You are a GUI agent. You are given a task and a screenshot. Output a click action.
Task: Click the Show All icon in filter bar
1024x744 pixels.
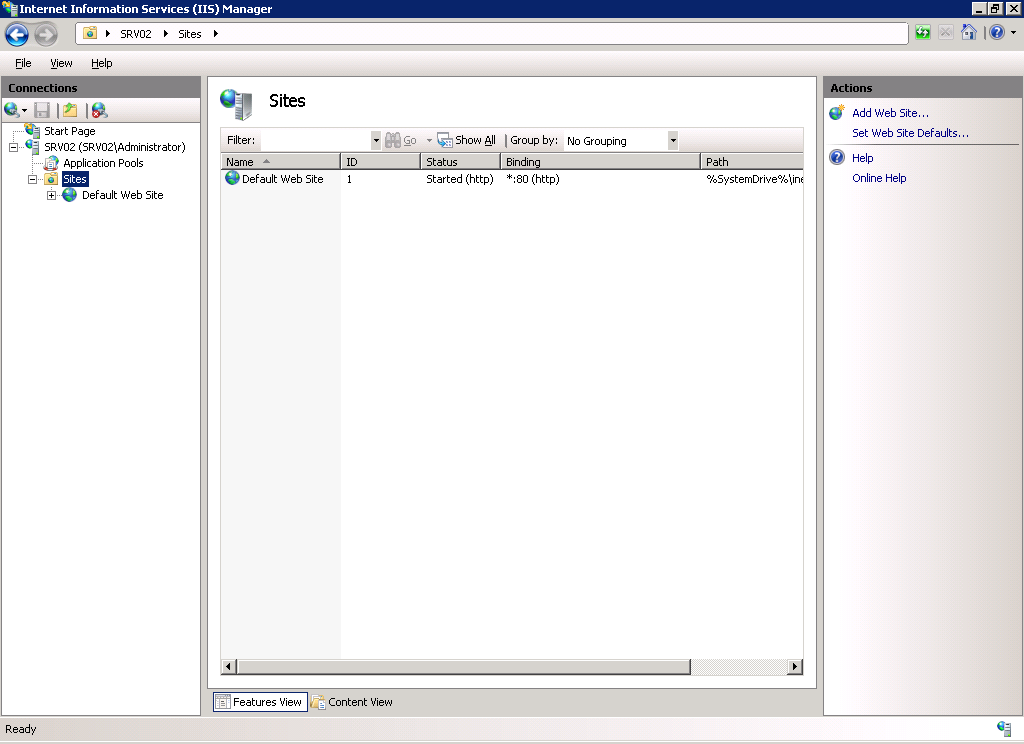[445, 140]
